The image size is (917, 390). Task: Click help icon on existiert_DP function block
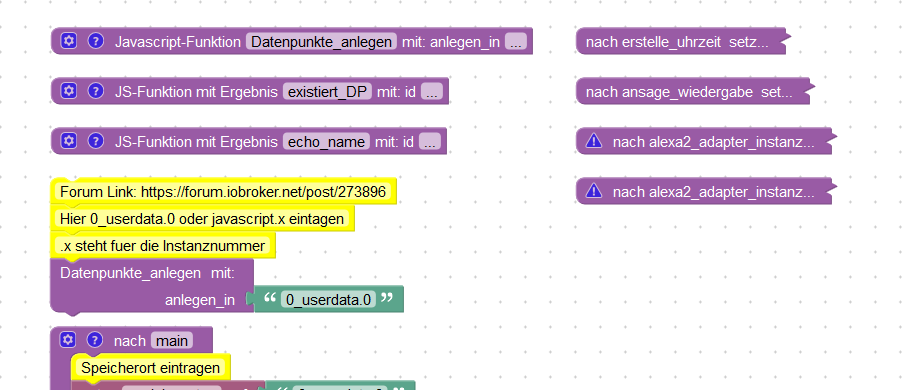(96, 91)
